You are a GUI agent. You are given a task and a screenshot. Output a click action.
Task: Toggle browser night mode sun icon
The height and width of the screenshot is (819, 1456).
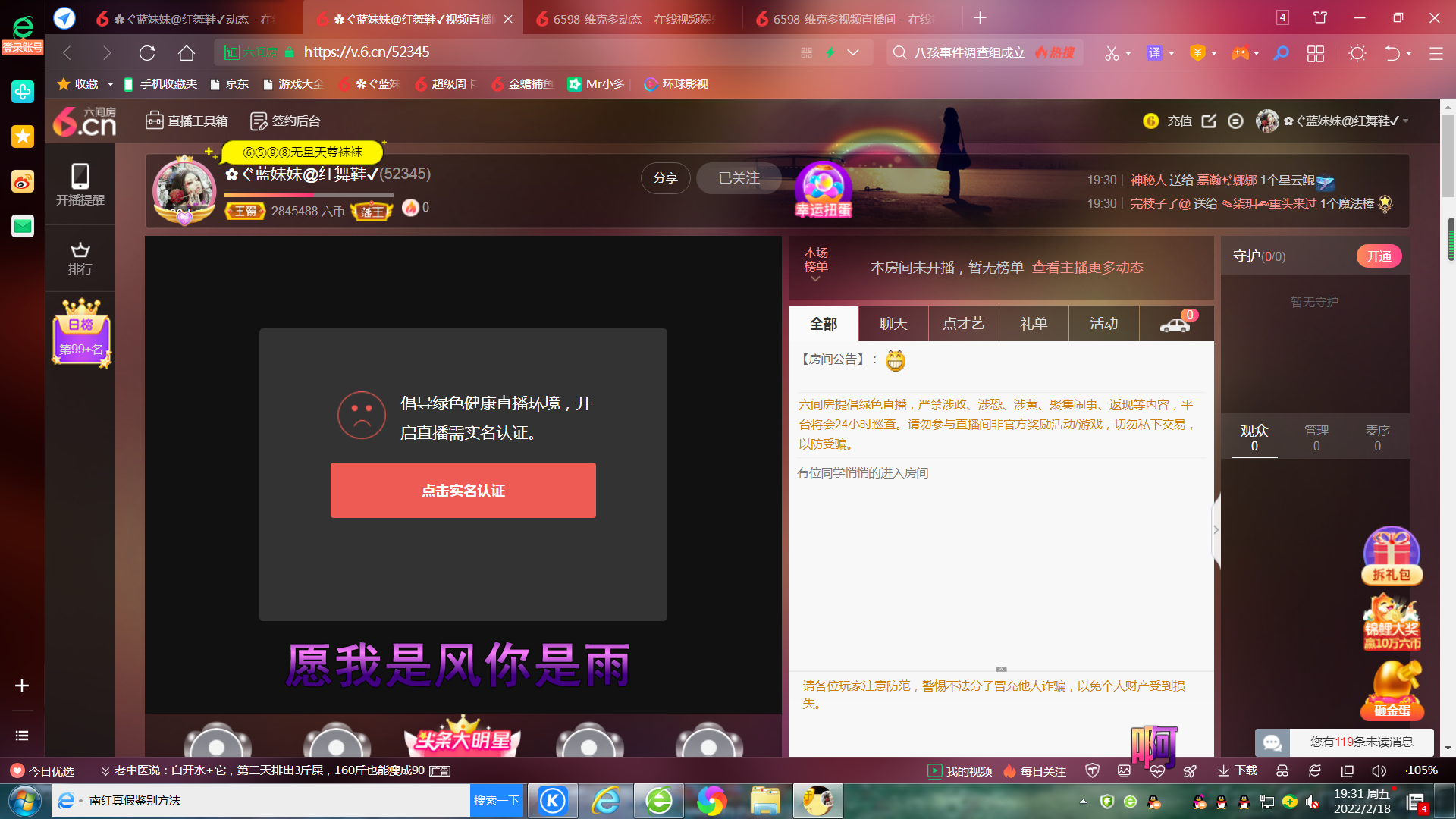tap(1357, 53)
